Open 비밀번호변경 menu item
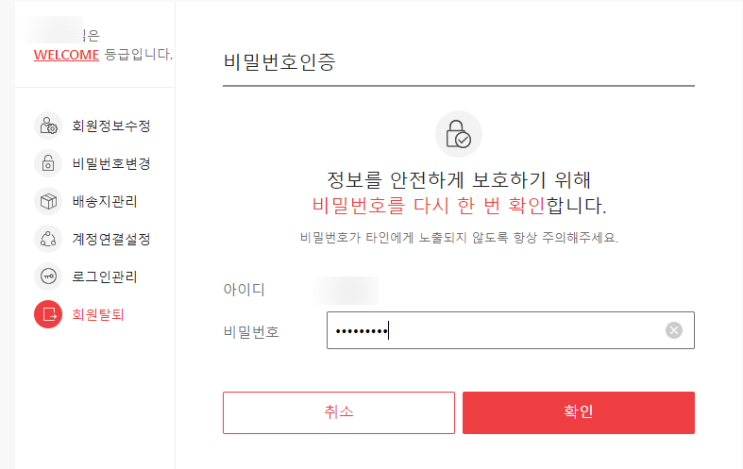The width and height of the screenshot is (743, 469). [111, 164]
